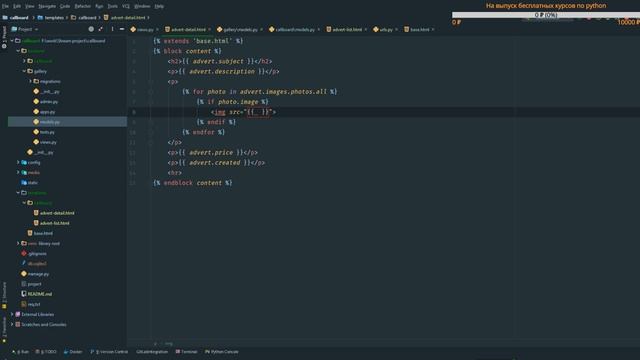Open the Python Console tool window

point(222,352)
